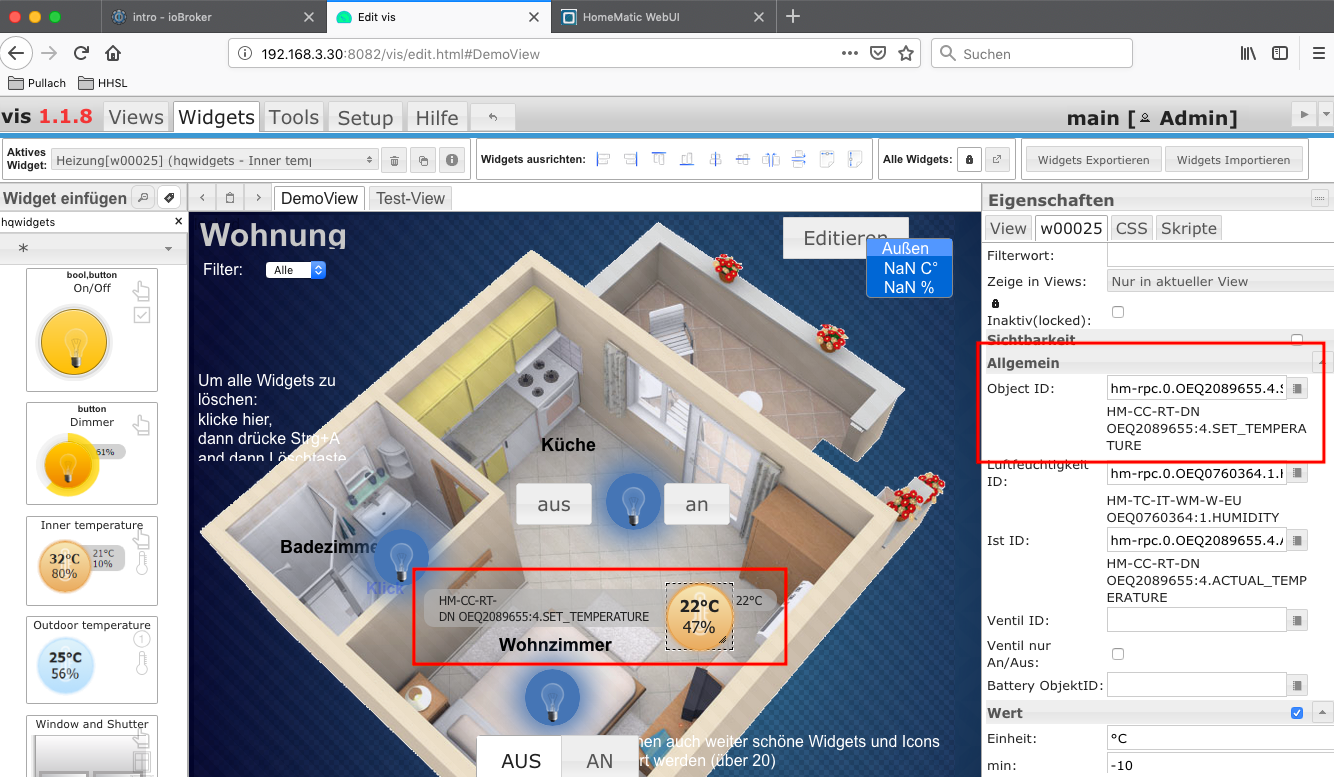Screen dimensions: 1334x777
Task: Make selected widgets the same height
Action: [x=855, y=159]
